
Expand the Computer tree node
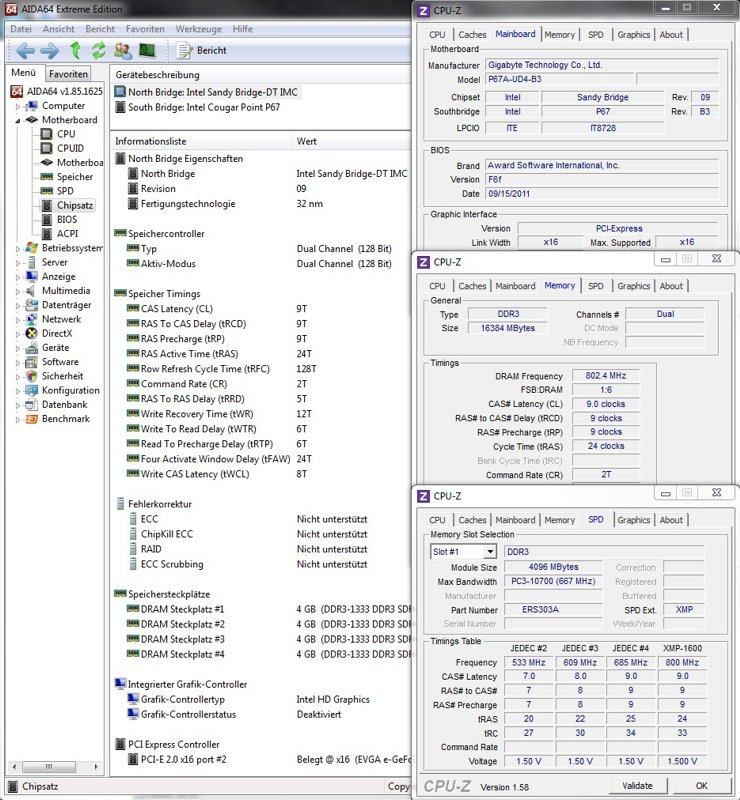18,107
